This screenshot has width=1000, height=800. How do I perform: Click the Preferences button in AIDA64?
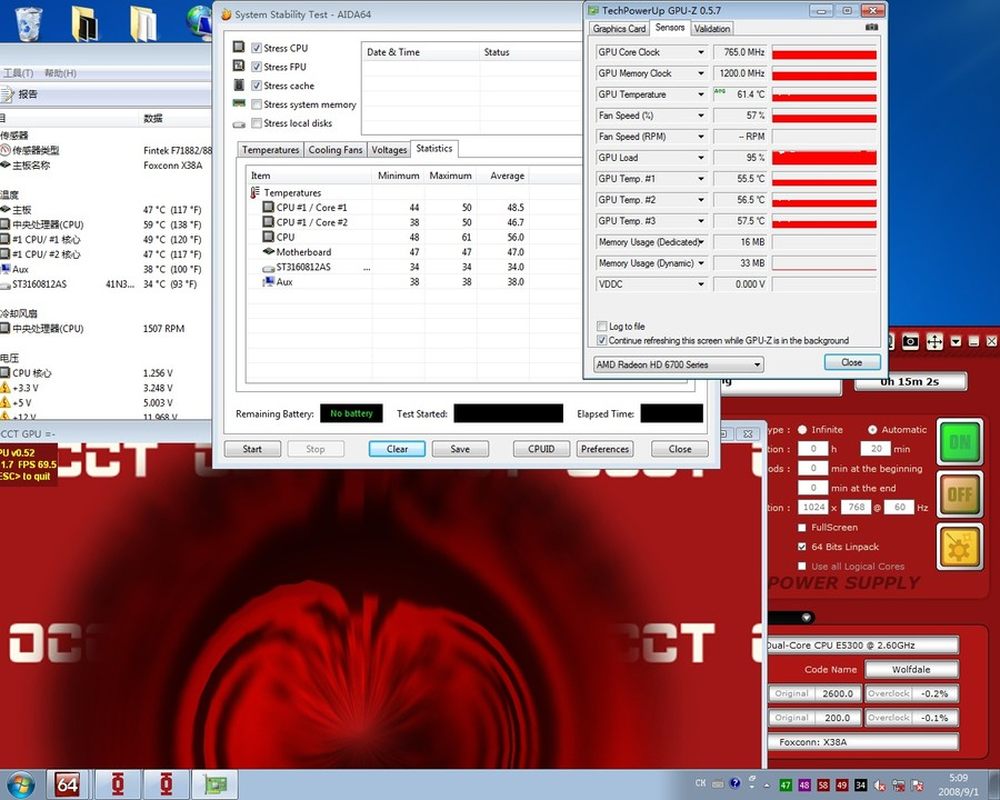pos(605,449)
